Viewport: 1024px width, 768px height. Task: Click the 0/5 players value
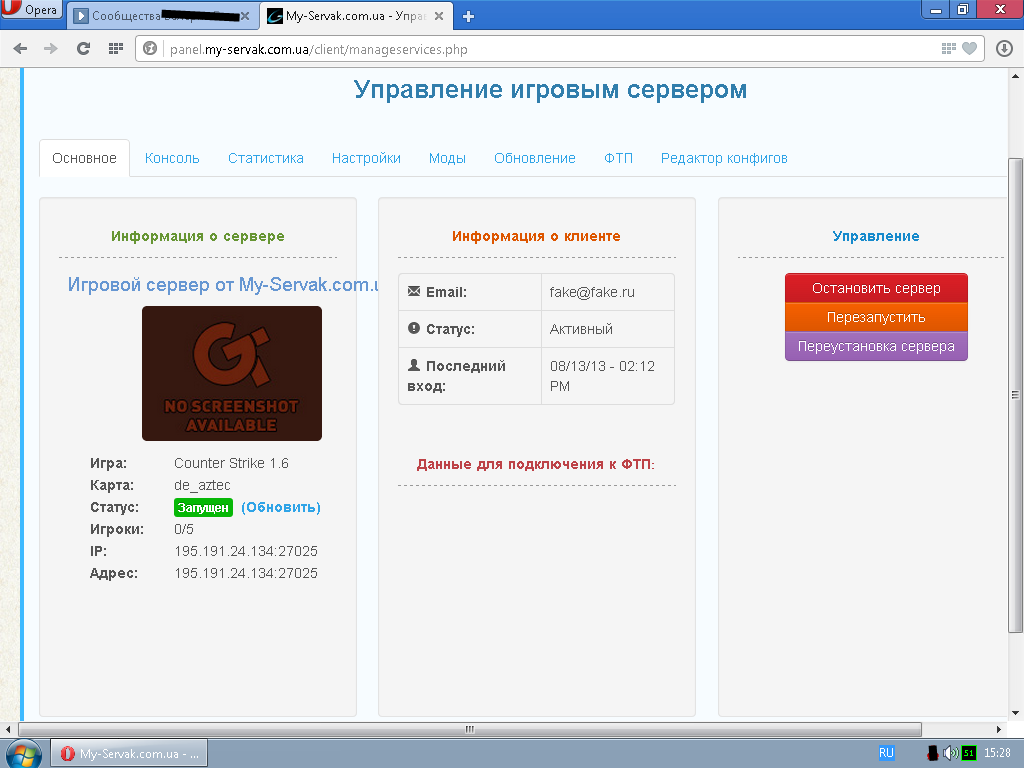pos(184,529)
